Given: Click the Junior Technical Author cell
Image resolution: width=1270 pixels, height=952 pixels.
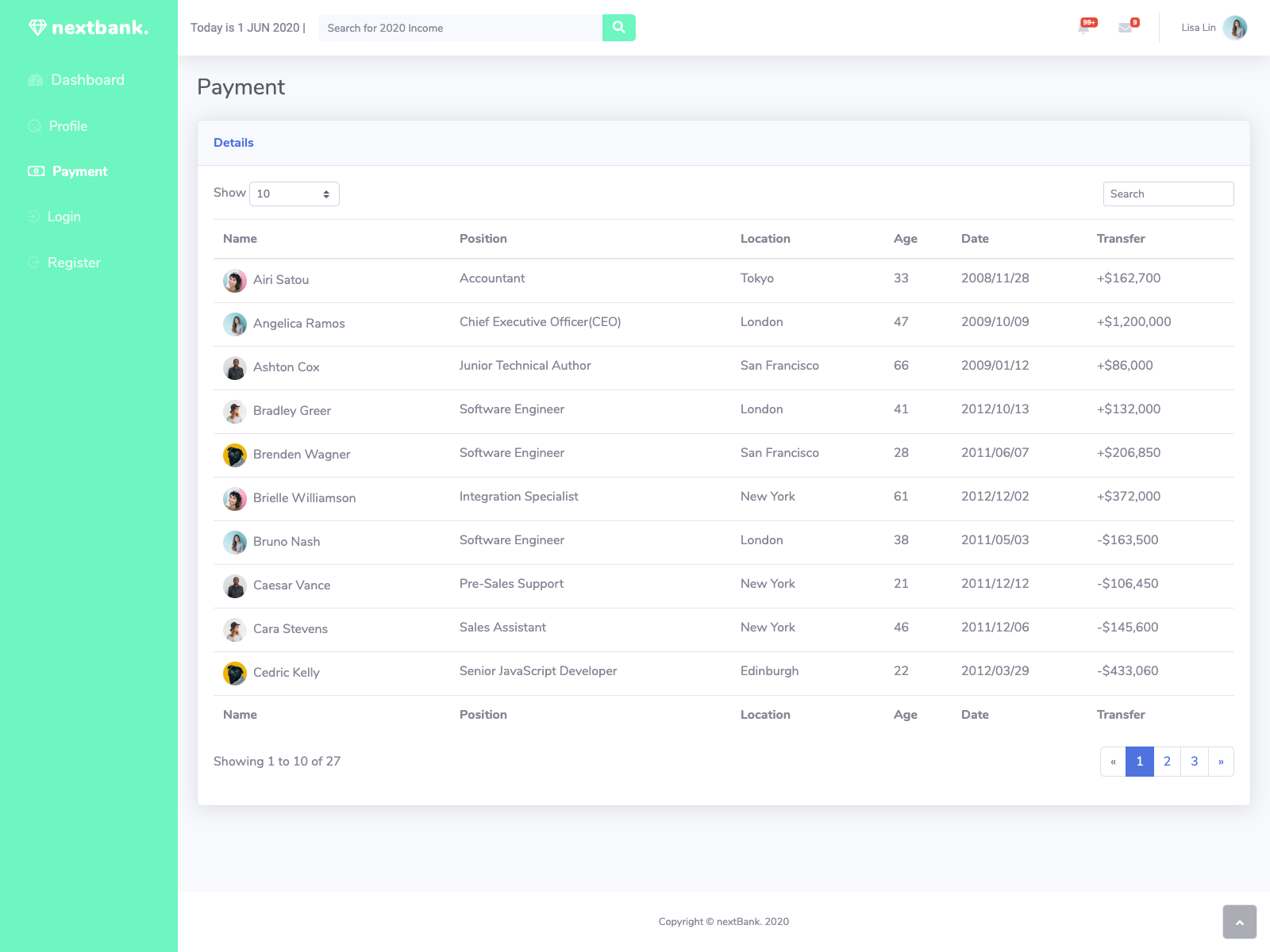Looking at the screenshot, I should pyautogui.click(x=525, y=366).
